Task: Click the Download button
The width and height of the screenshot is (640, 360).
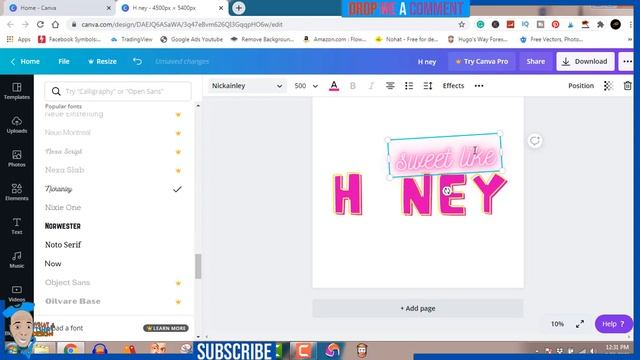Action: click(585, 61)
